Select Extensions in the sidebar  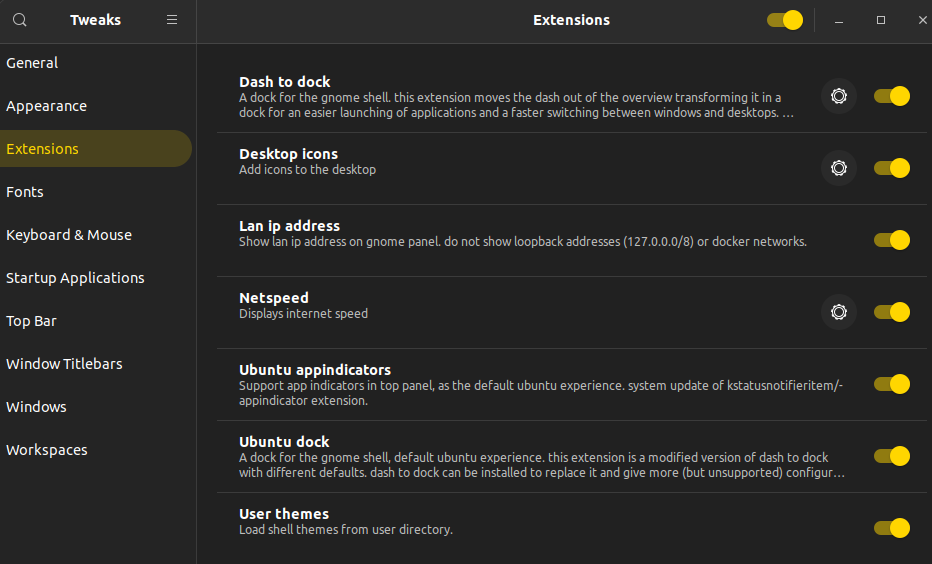(96, 149)
